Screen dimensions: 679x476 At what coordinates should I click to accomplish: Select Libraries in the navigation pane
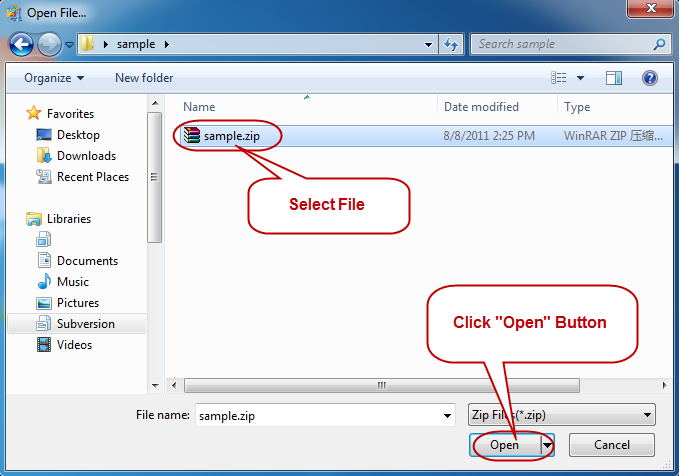(69, 219)
